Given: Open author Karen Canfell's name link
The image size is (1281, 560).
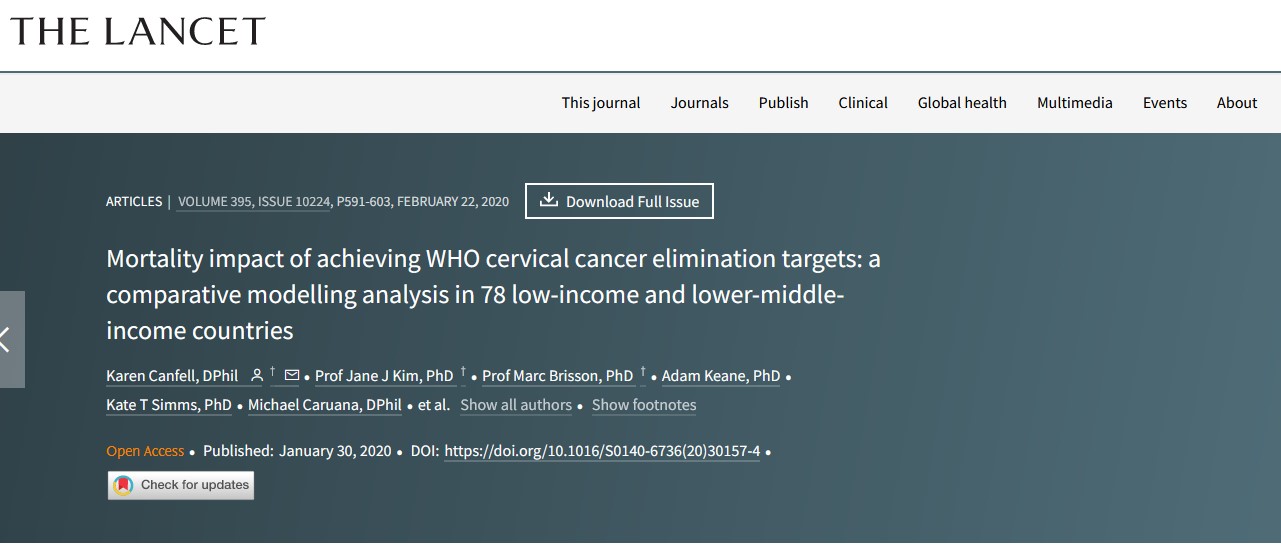Looking at the screenshot, I should [172, 376].
